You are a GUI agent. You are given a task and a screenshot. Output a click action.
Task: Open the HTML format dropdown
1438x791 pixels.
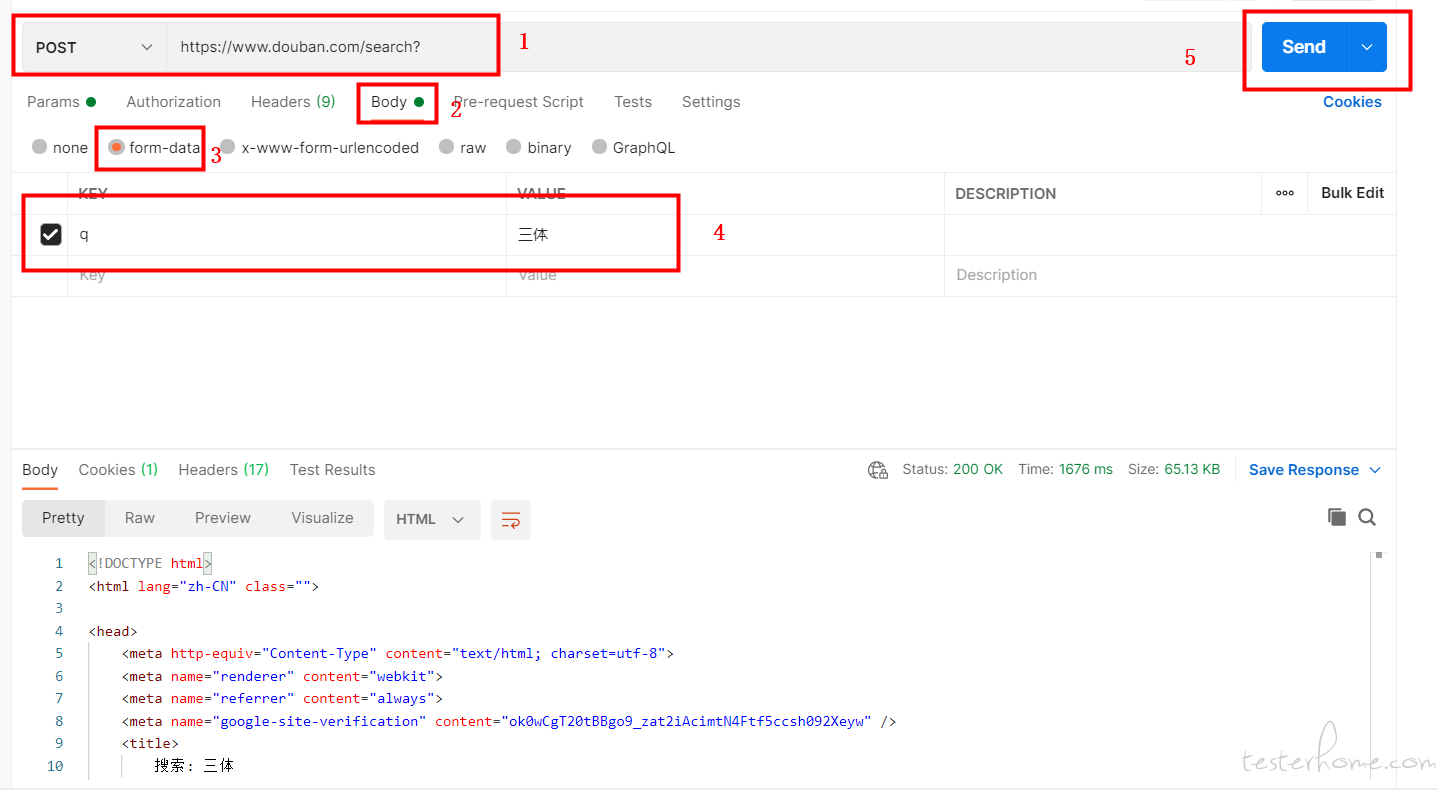click(432, 519)
